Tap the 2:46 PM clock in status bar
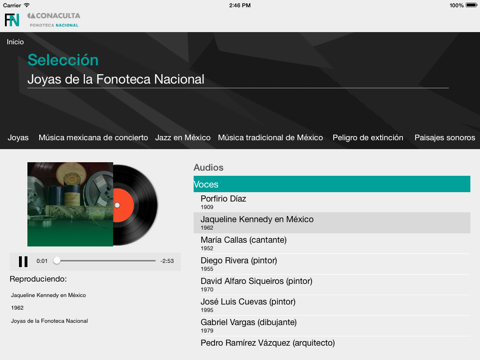Image resolution: width=480 pixels, height=360 pixels. (240, 5)
